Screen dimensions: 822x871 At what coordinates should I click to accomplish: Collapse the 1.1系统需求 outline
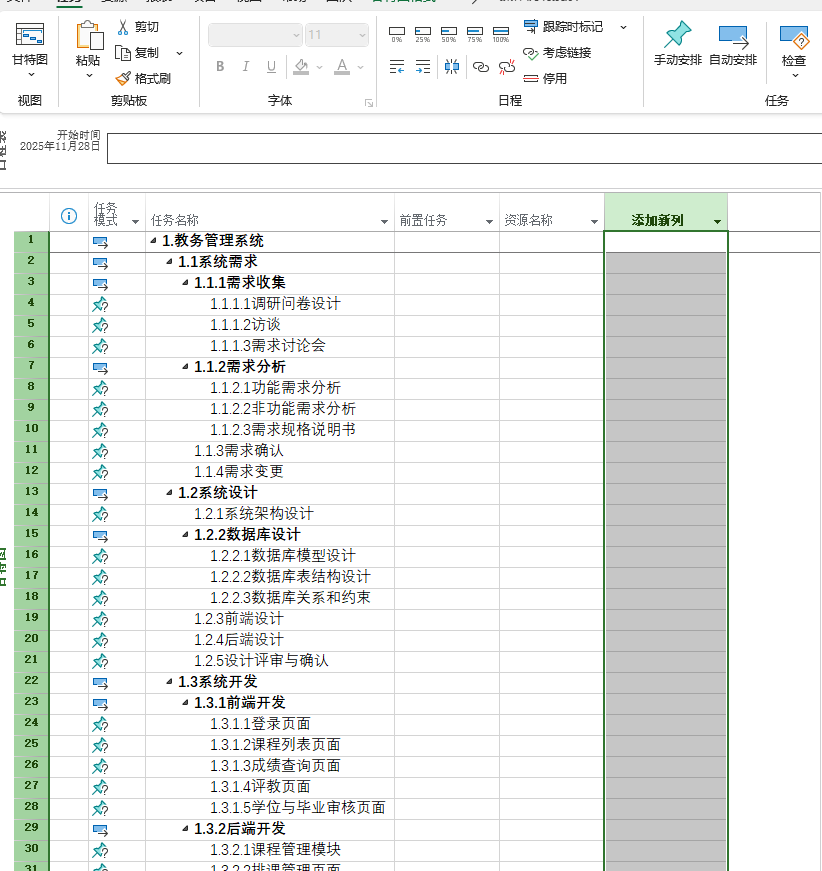click(169, 261)
